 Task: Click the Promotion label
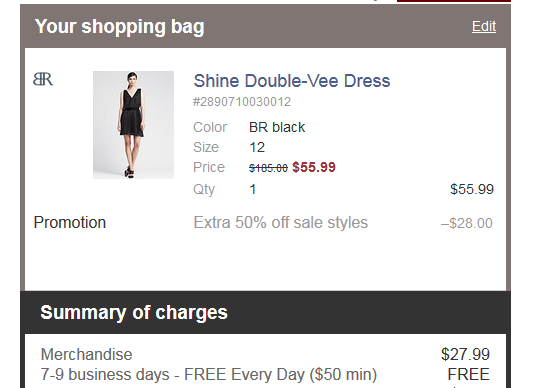69,222
